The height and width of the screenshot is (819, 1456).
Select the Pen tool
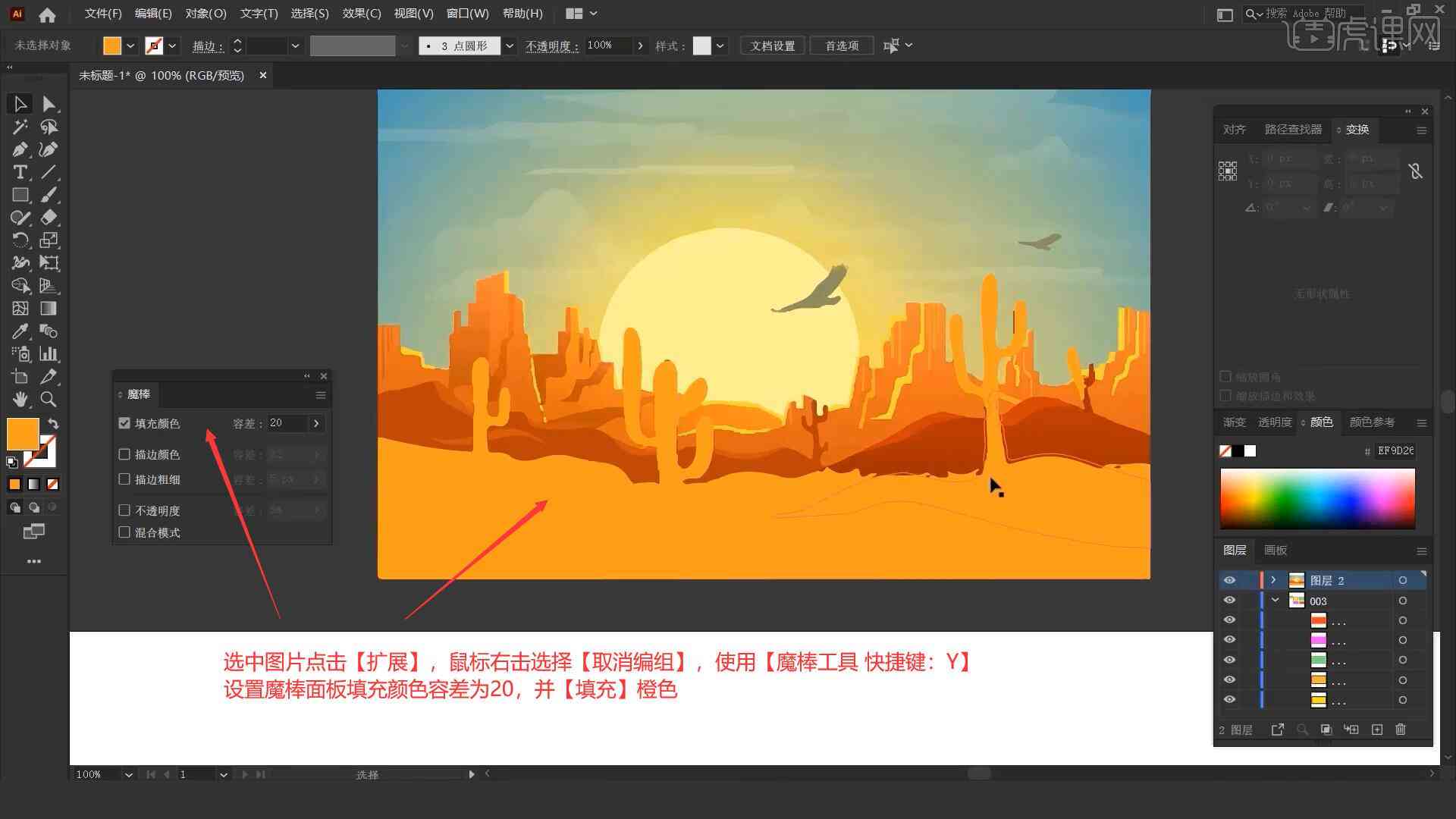click(x=18, y=149)
